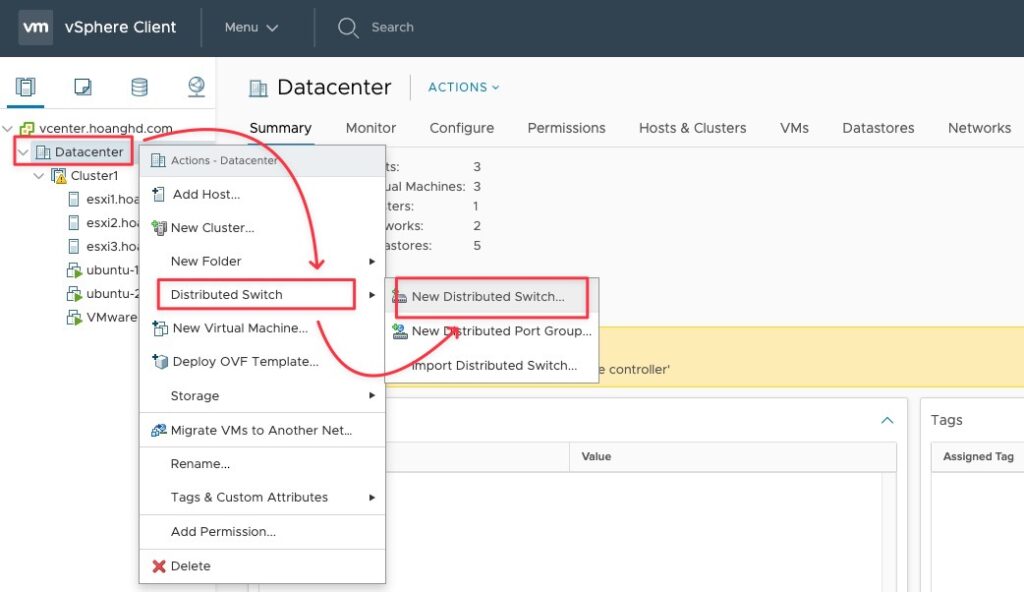Switch to the Monitor tab

pyautogui.click(x=371, y=128)
